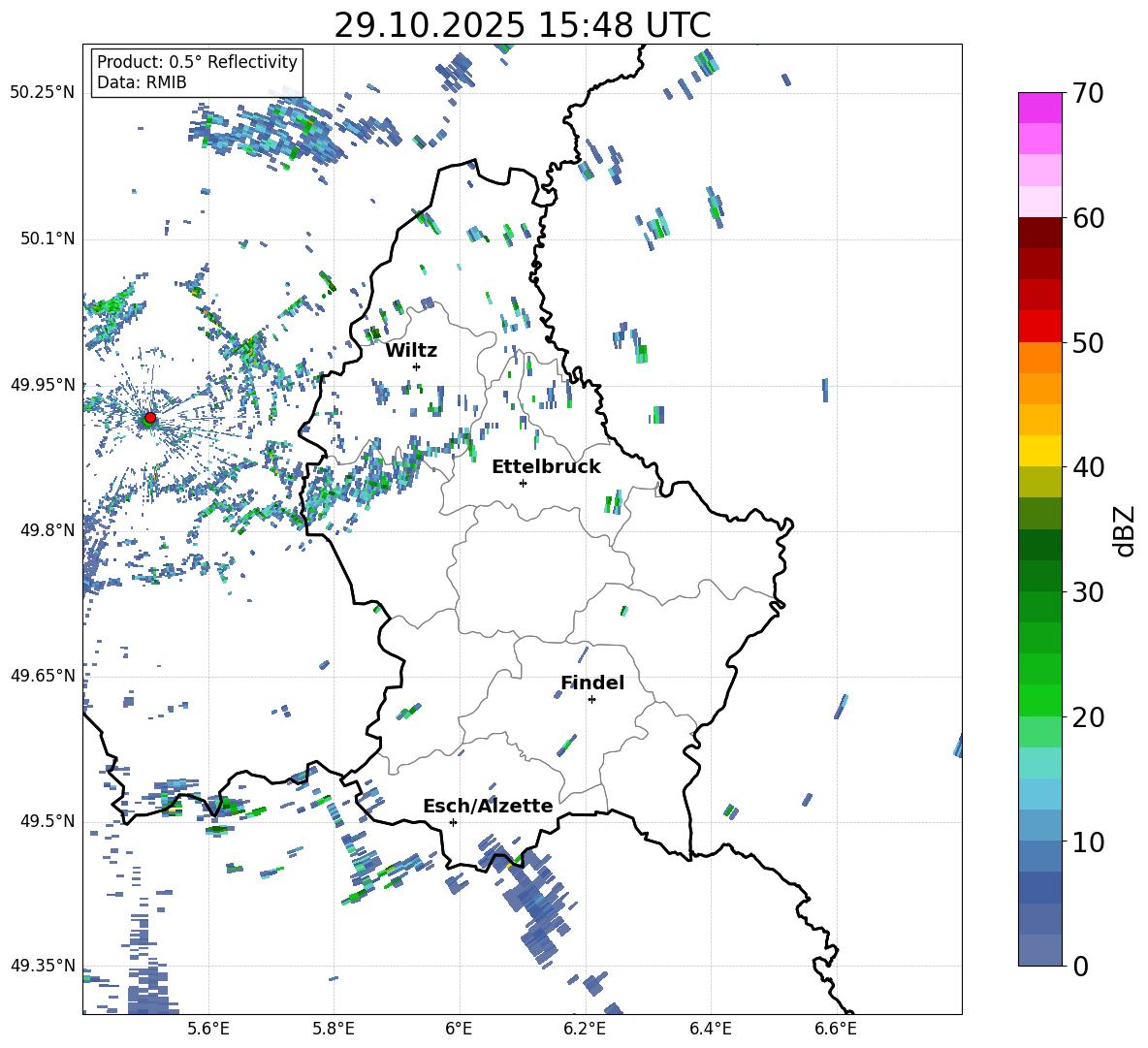Click the 6.2°E longitude tick label
The image size is (1148, 1048).
585,1028
